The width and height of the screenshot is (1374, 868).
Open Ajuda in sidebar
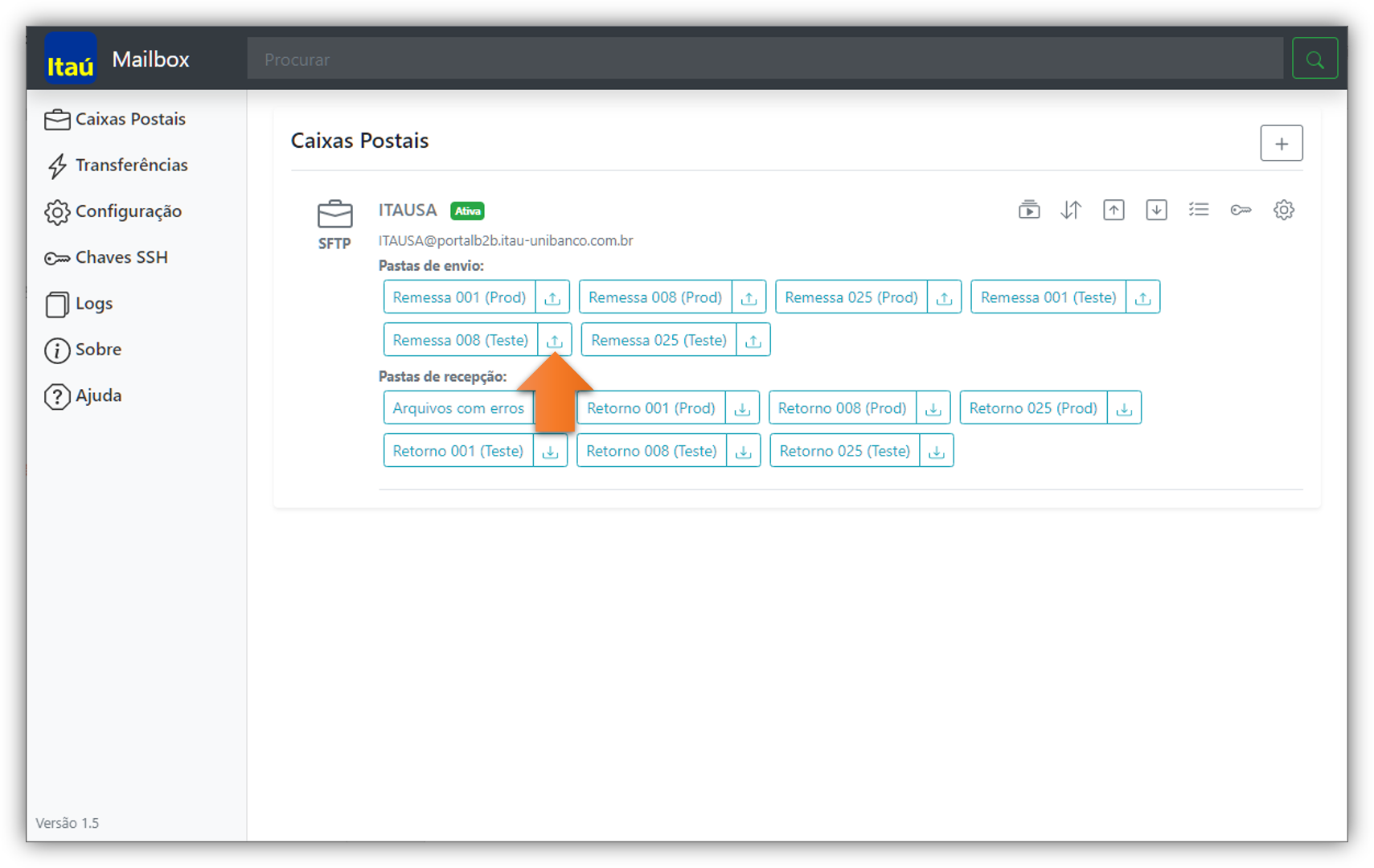tap(83, 395)
